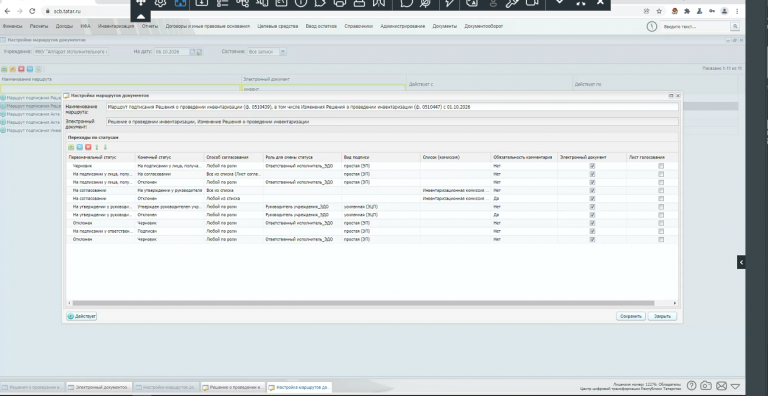Viewport: 768px width, 396px height.
Task: Focus the Введите текст search box
Action: (x=696, y=26)
